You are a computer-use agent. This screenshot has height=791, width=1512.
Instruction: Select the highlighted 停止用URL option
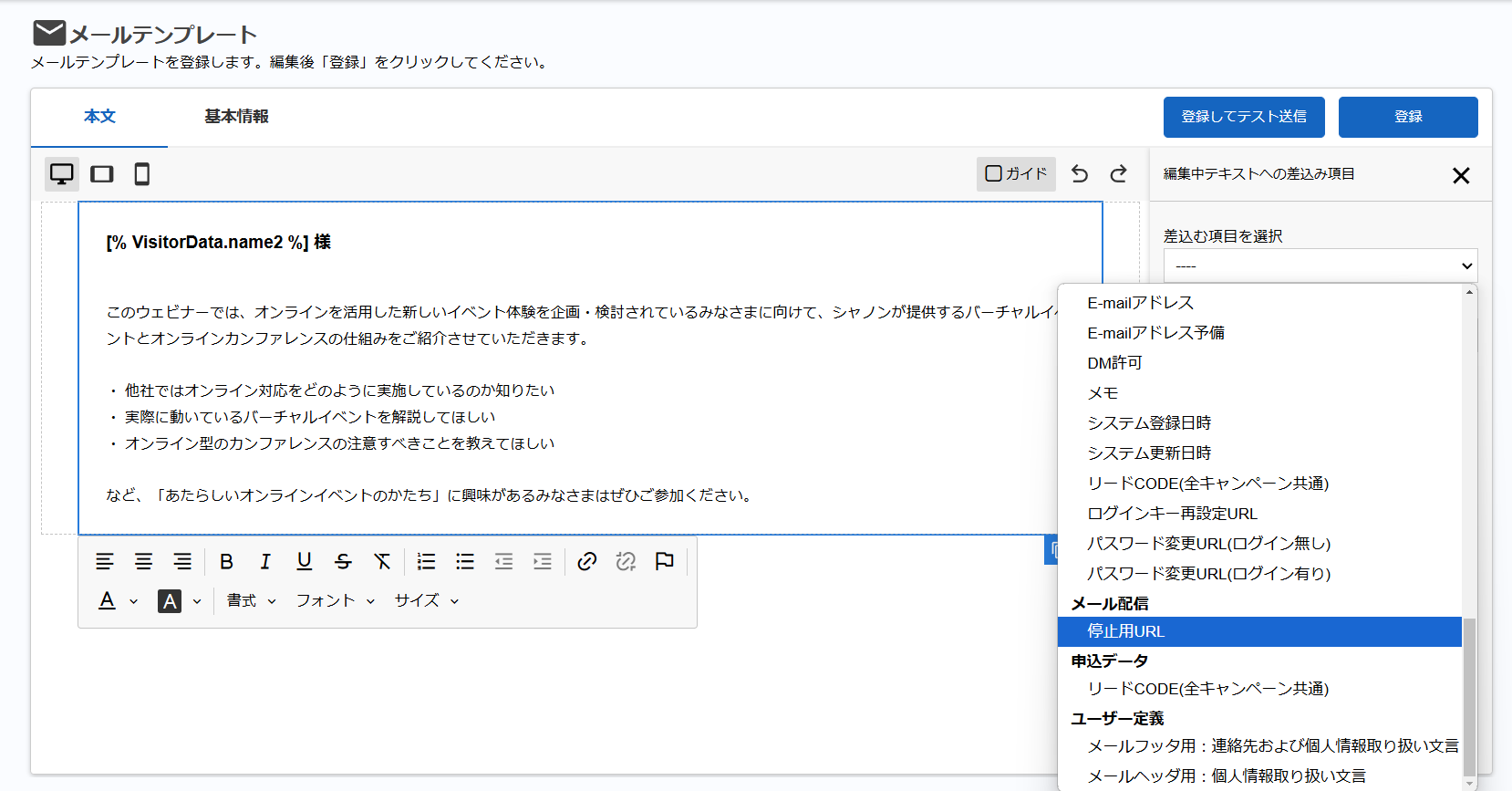pos(1259,631)
